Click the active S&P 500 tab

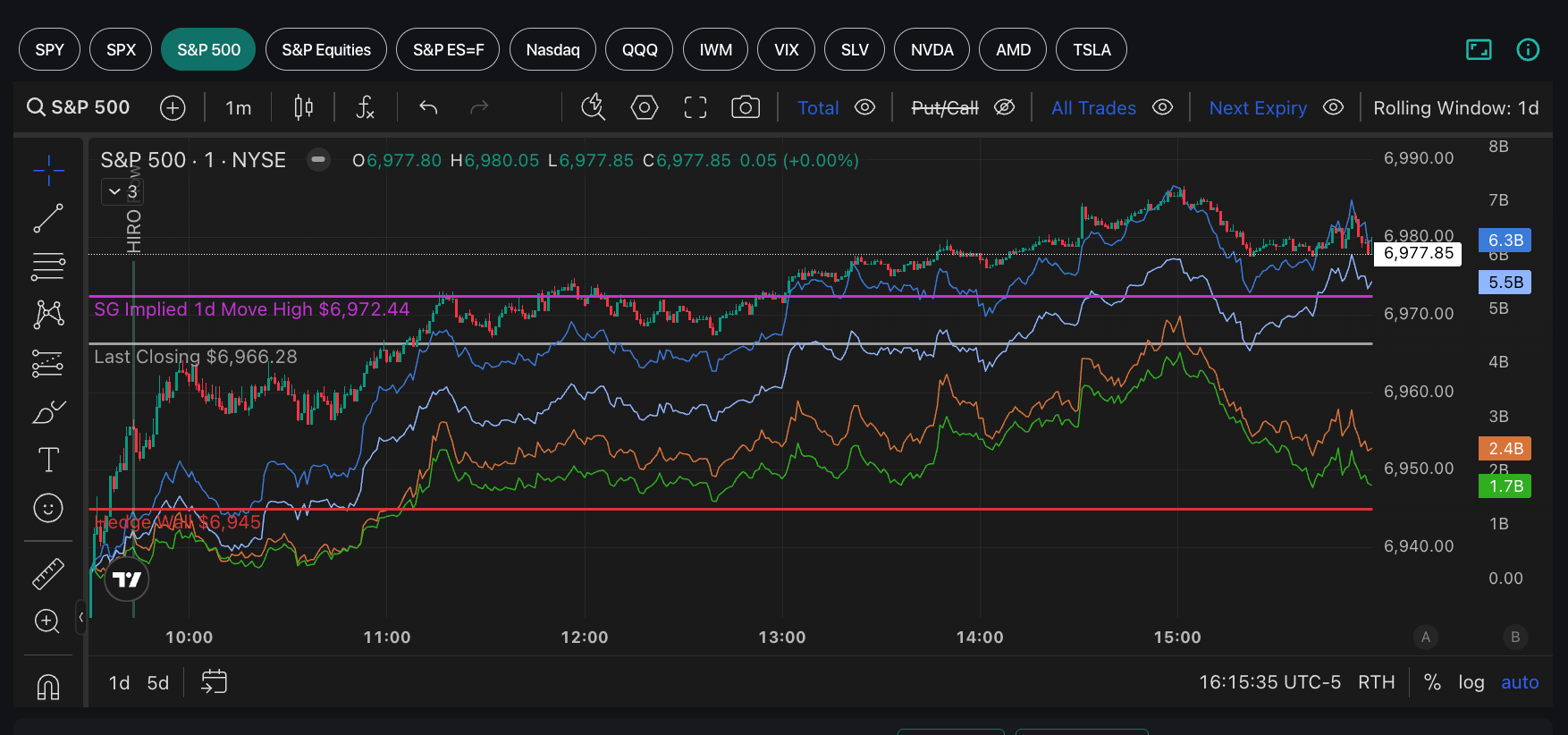click(x=208, y=49)
